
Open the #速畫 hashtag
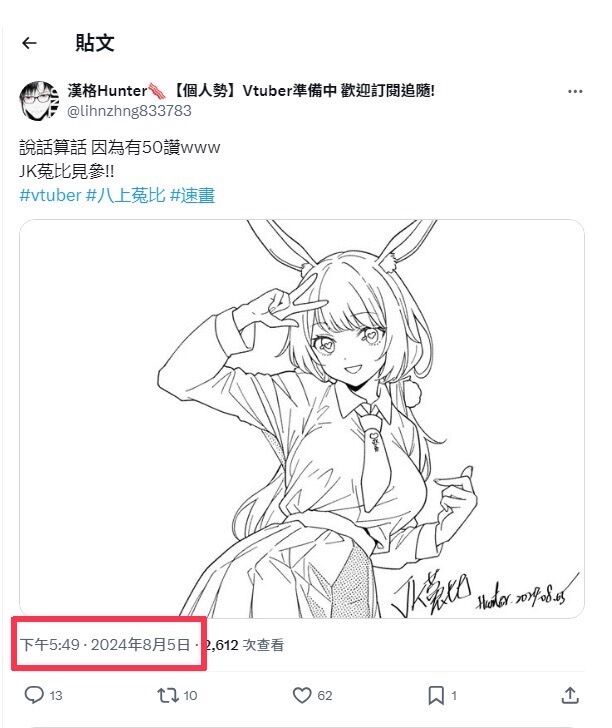192,195
